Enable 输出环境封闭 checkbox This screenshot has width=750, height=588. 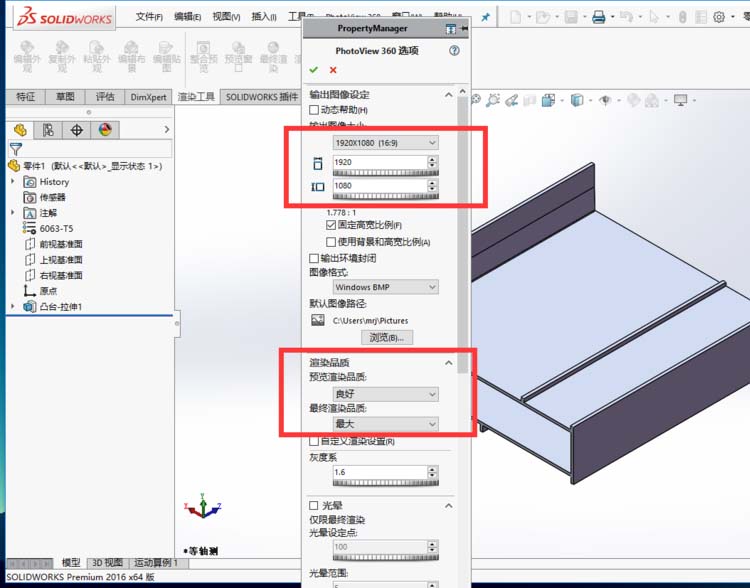click(x=314, y=258)
